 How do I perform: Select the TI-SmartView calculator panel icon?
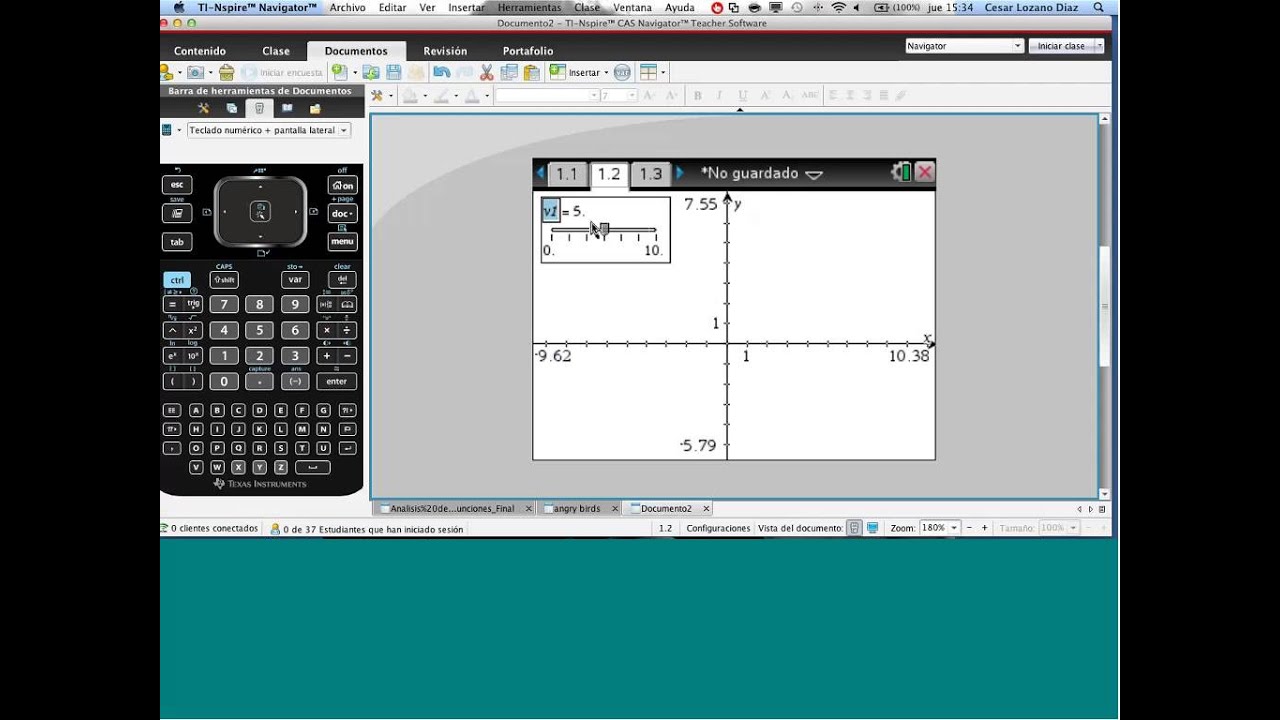[x=259, y=108]
